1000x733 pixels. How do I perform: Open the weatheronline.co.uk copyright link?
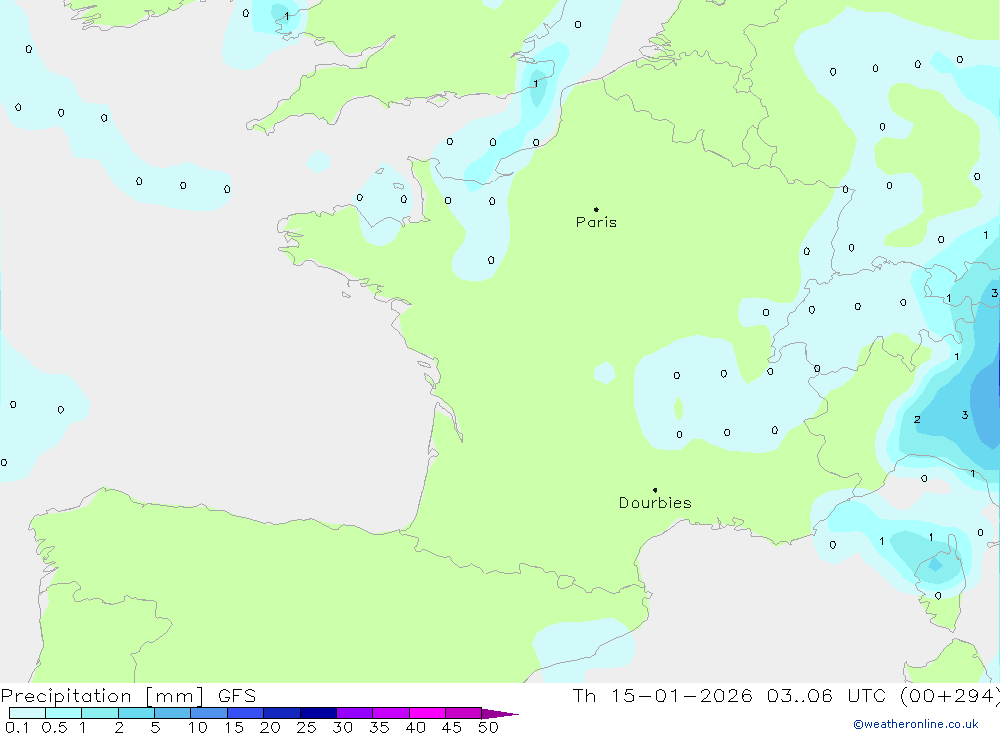click(915, 724)
